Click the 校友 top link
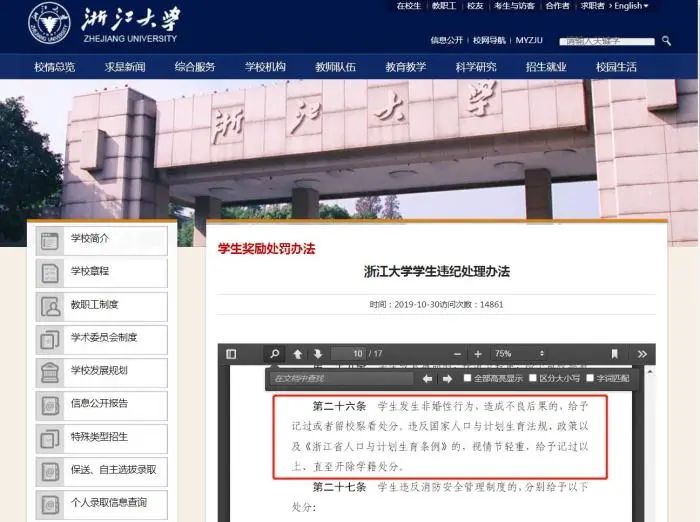700x522 pixels. pos(475,6)
